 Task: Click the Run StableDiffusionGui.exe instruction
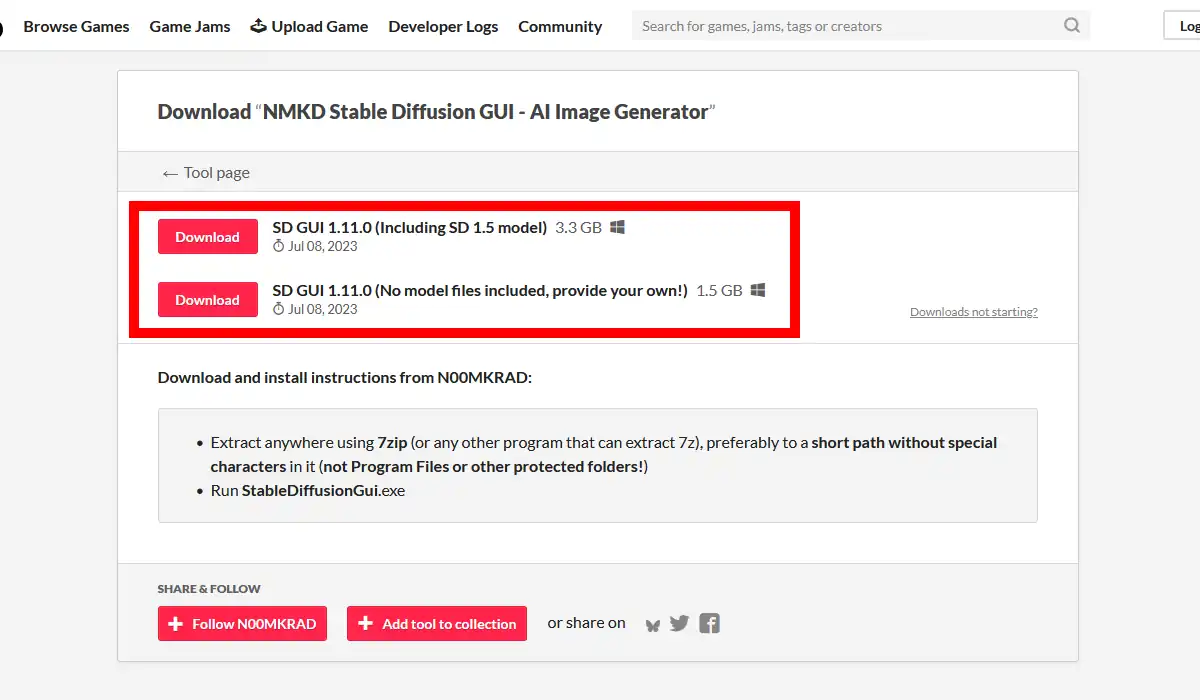[x=308, y=490]
